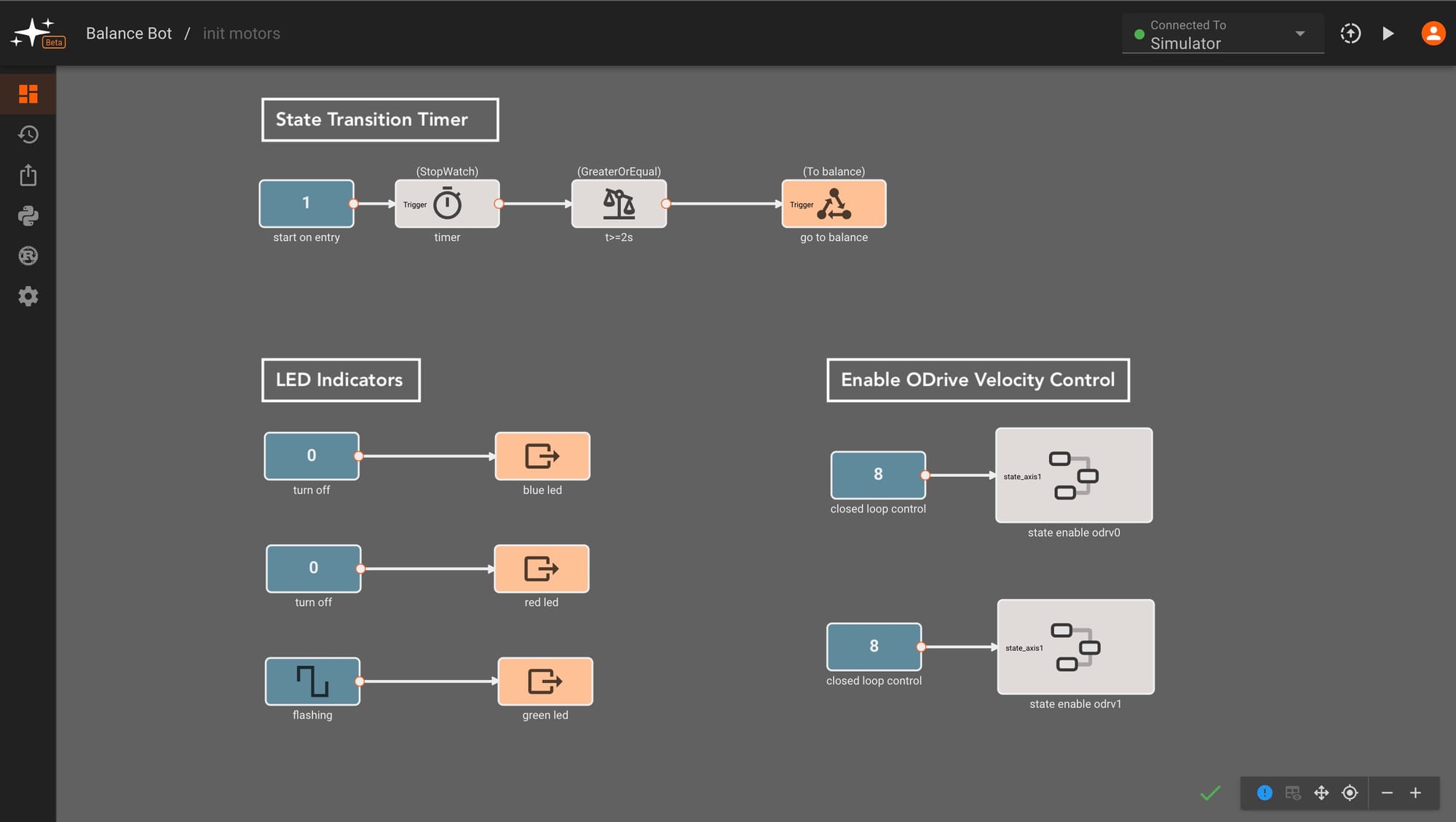
Task: Open settings gear in left sidebar
Action: [x=28, y=296]
